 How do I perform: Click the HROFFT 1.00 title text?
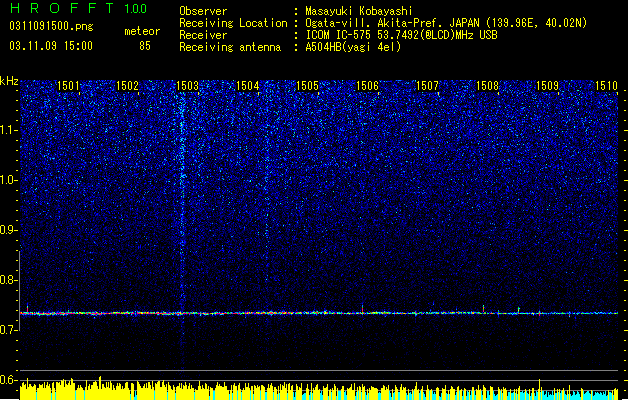(79, 8)
